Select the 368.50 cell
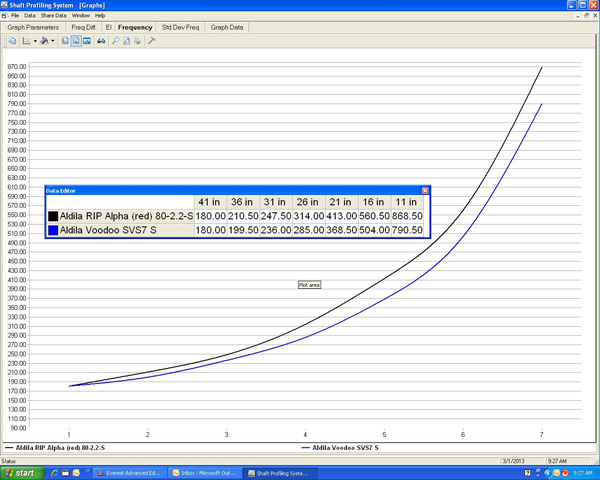The image size is (600, 480). point(341,230)
